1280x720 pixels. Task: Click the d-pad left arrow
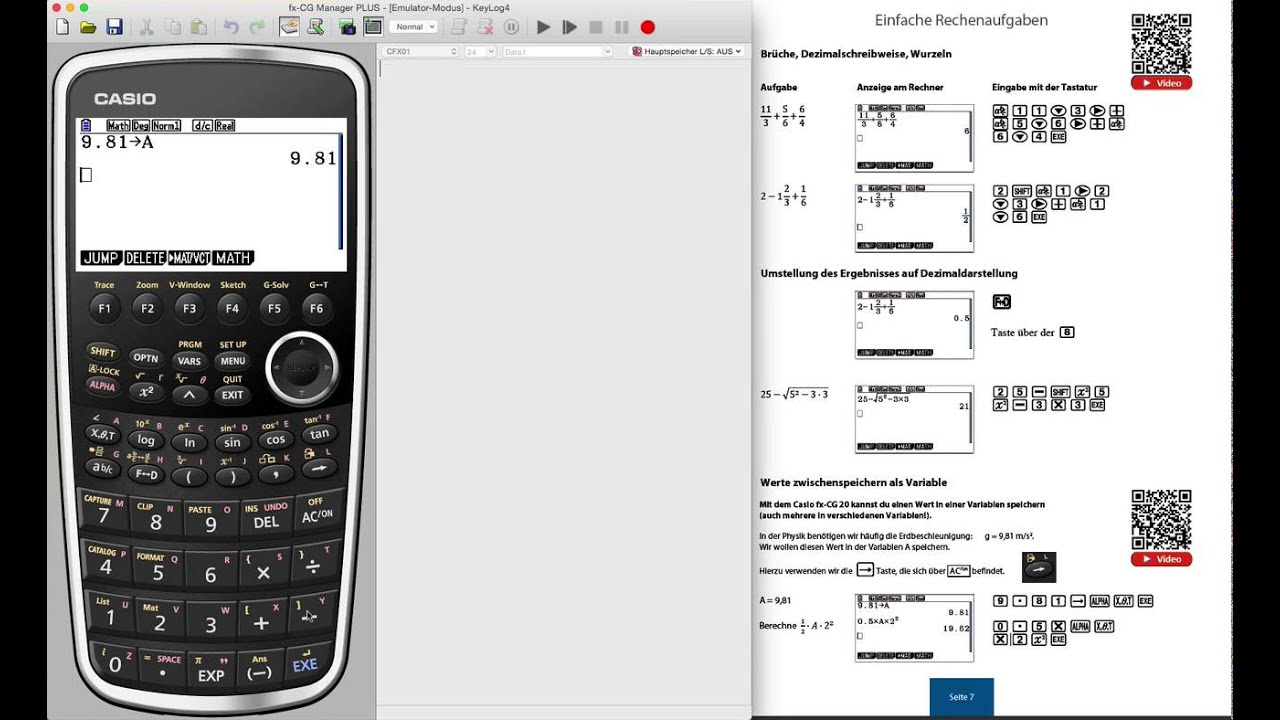coord(277,369)
